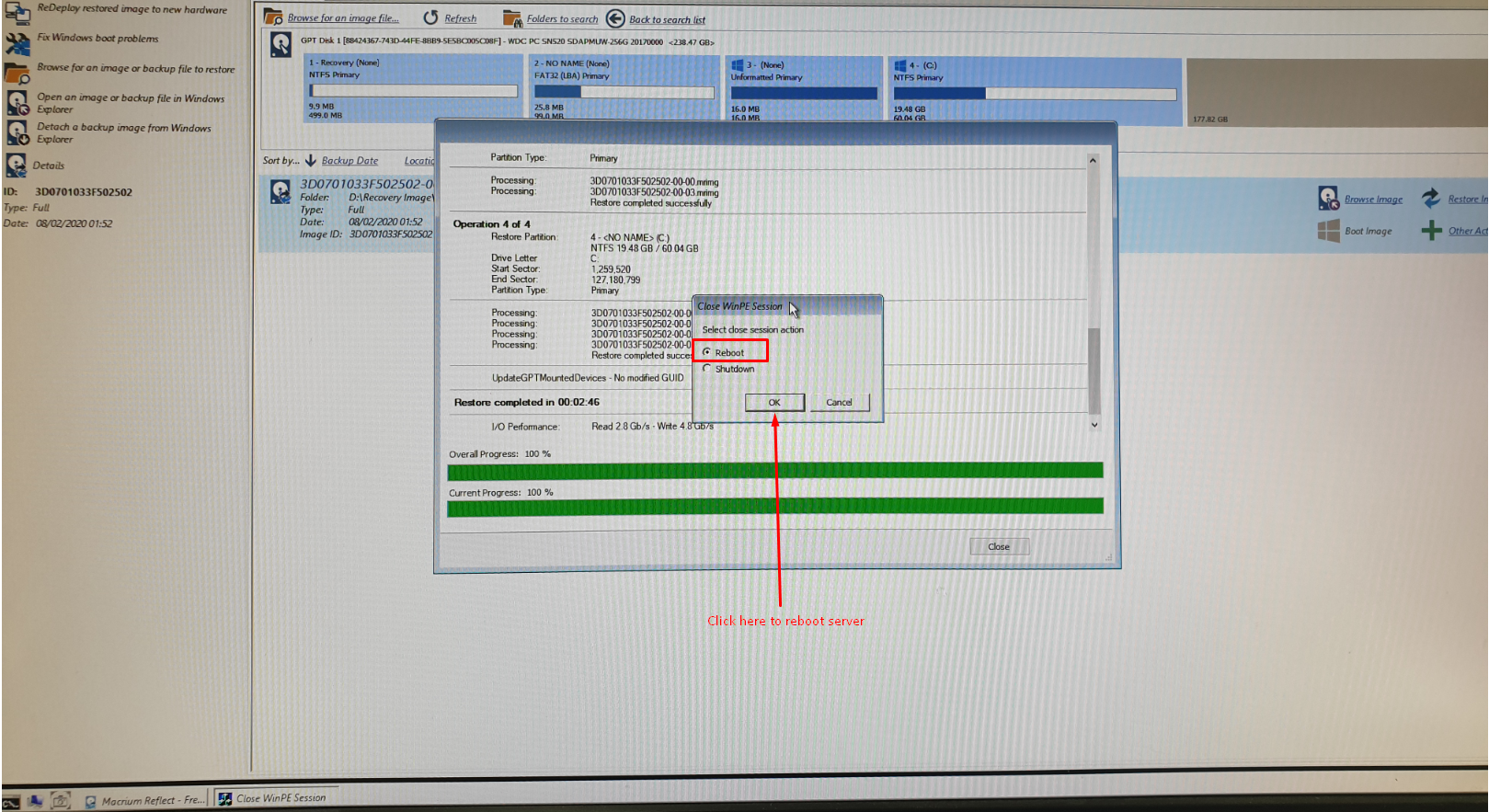The width and height of the screenshot is (1489, 812).
Task: Click 'Operation 4 of 4' heading
Action: pyautogui.click(x=491, y=224)
